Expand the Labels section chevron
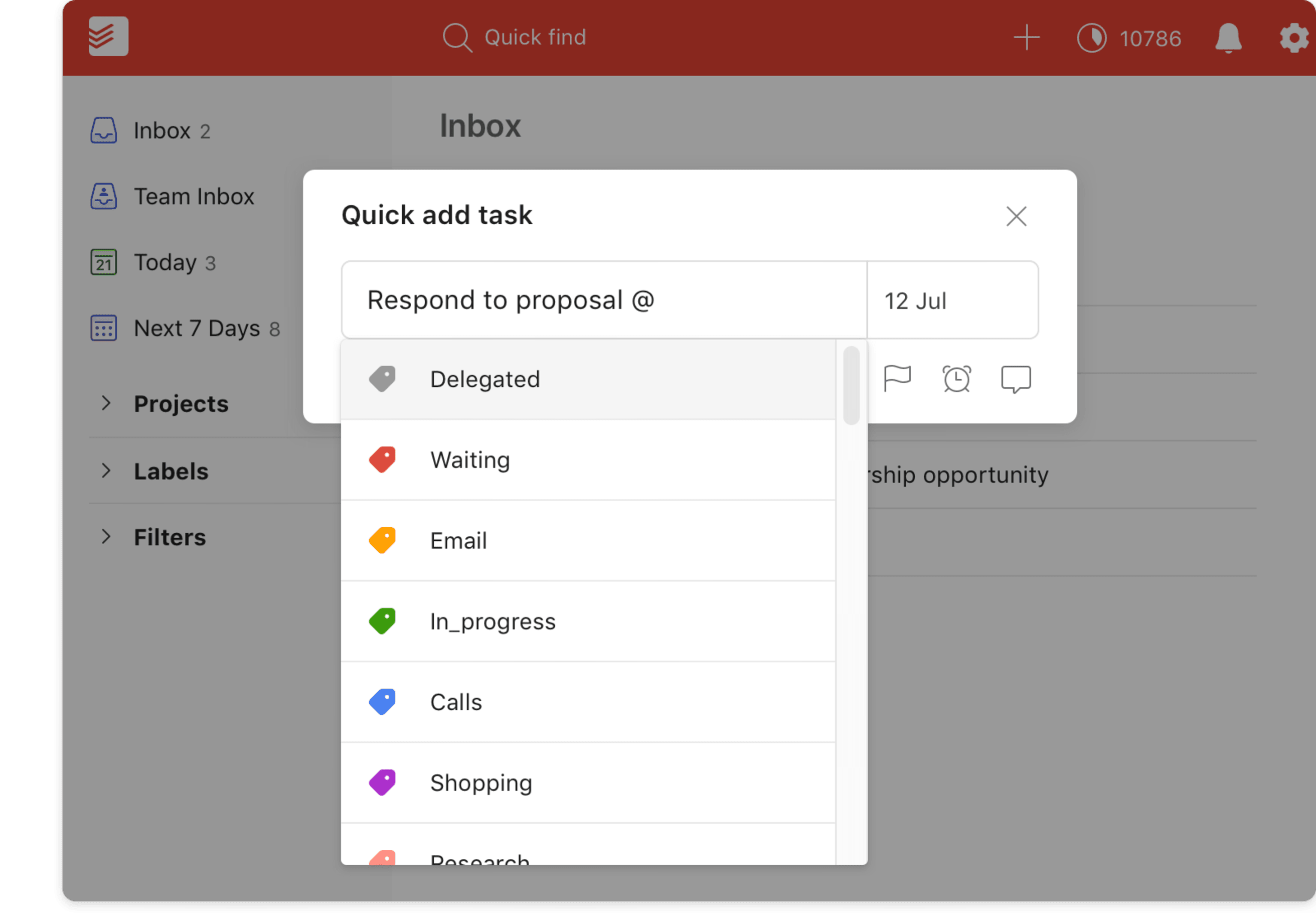 tap(105, 471)
